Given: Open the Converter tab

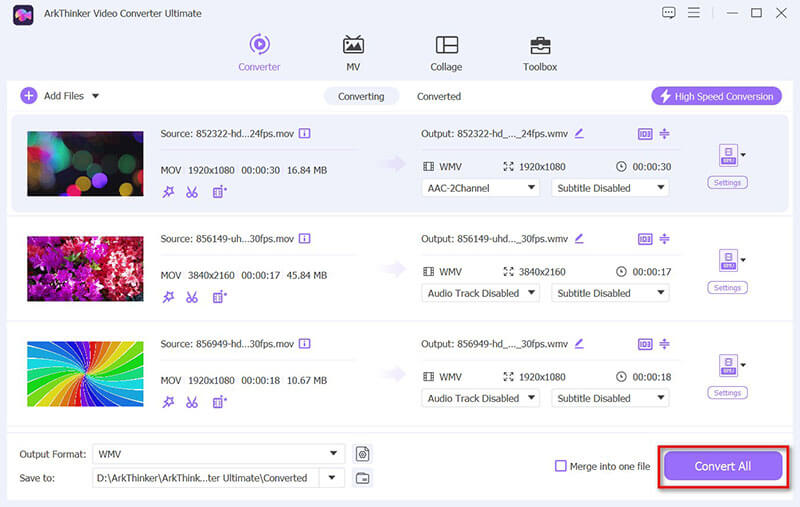Looking at the screenshot, I should click(x=259, y=53).
